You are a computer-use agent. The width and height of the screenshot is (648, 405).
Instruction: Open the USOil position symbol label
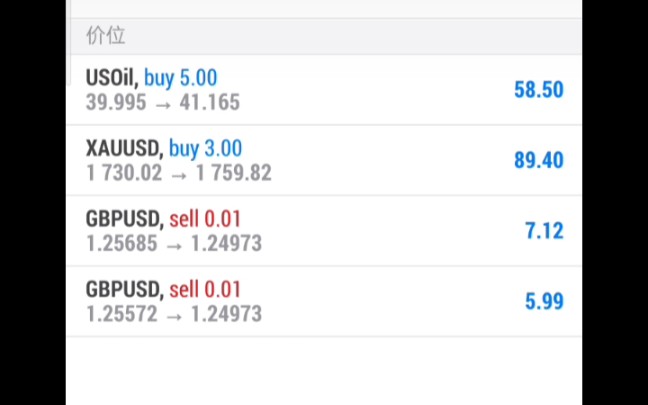click(x=112, y=77)
